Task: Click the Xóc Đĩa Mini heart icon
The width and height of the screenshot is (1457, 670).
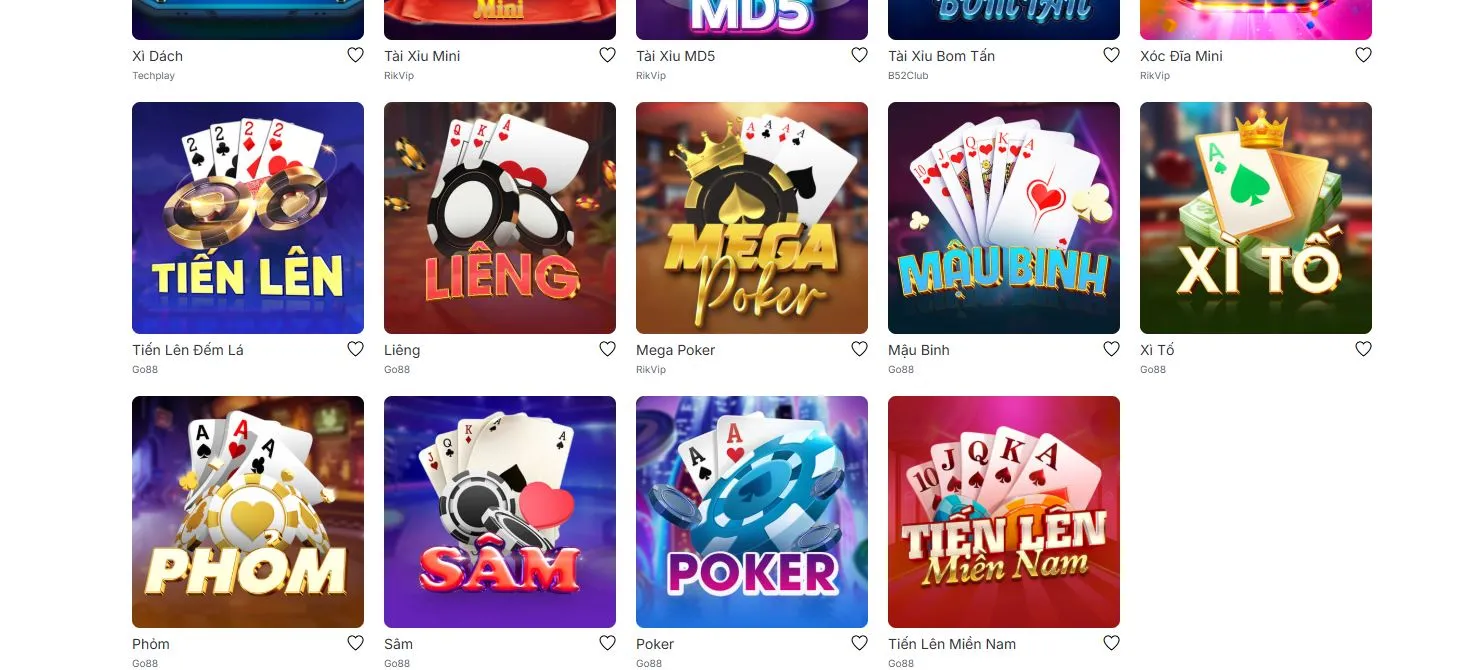Action: [1363, 55]
